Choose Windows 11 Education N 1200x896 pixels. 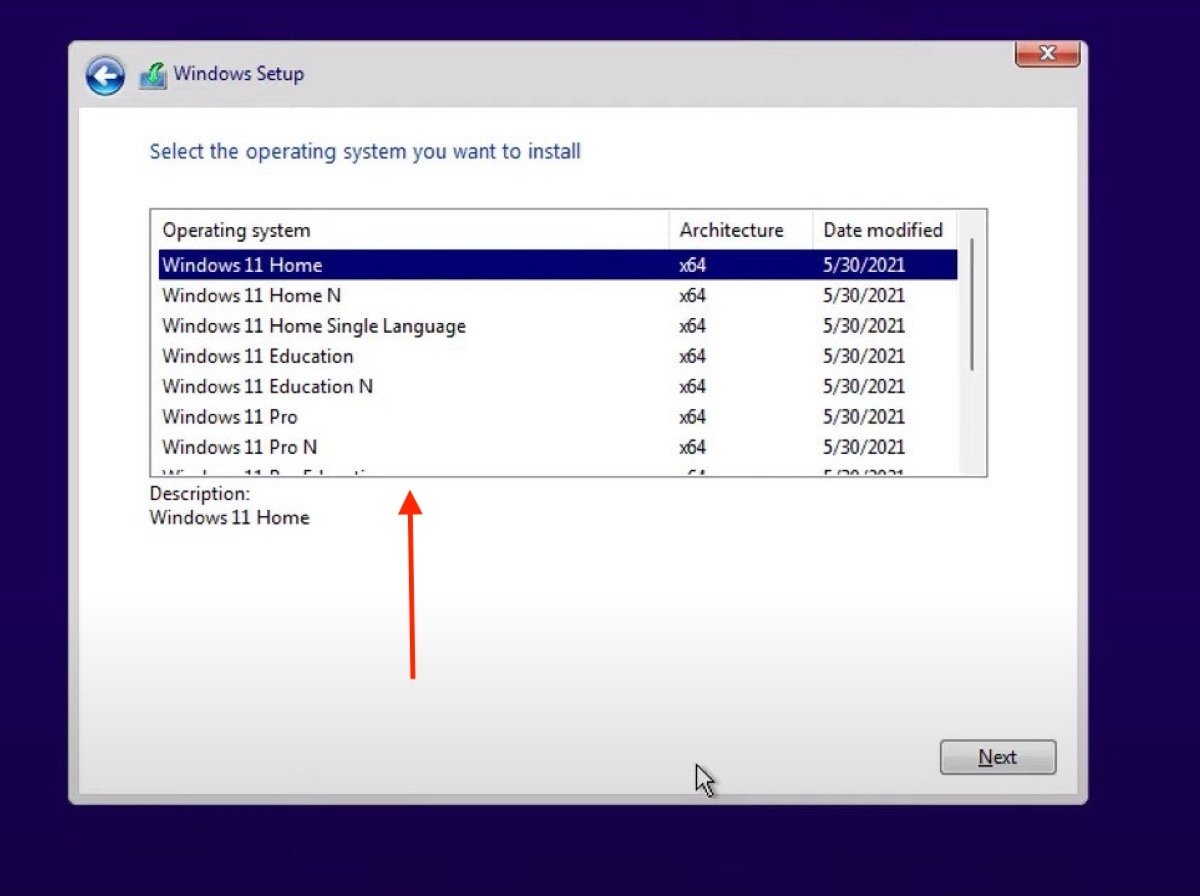click(558, 386)
